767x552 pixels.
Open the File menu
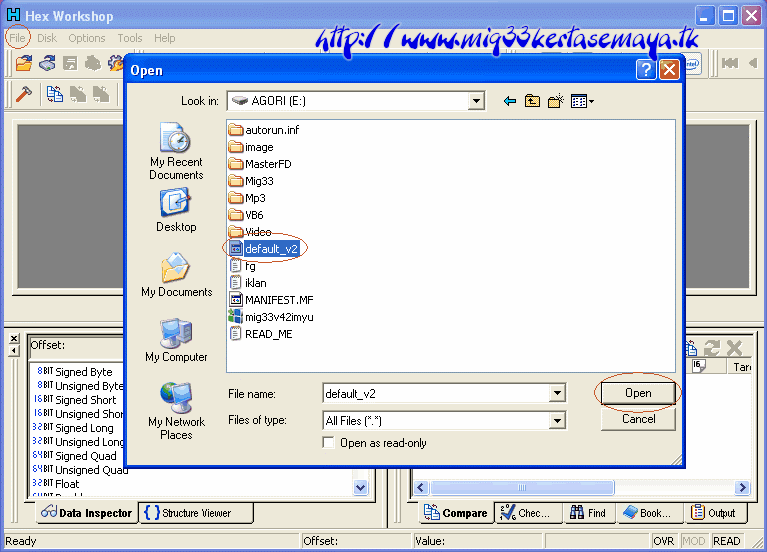[x=18, y=38]
